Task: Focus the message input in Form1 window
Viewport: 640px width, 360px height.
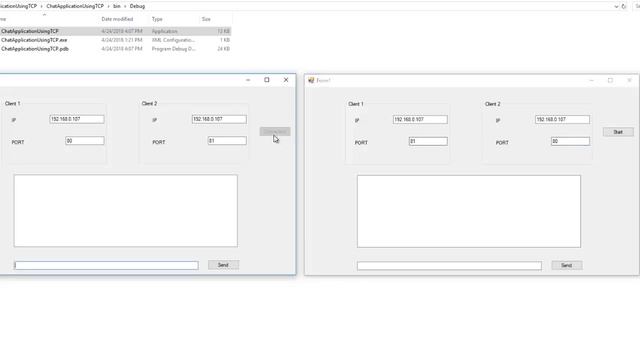Action: pos(449,266)
